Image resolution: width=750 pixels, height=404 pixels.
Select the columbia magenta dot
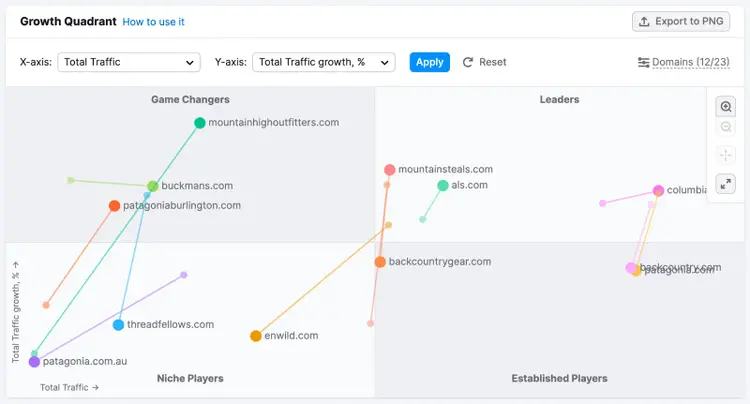tap(658, 190)
